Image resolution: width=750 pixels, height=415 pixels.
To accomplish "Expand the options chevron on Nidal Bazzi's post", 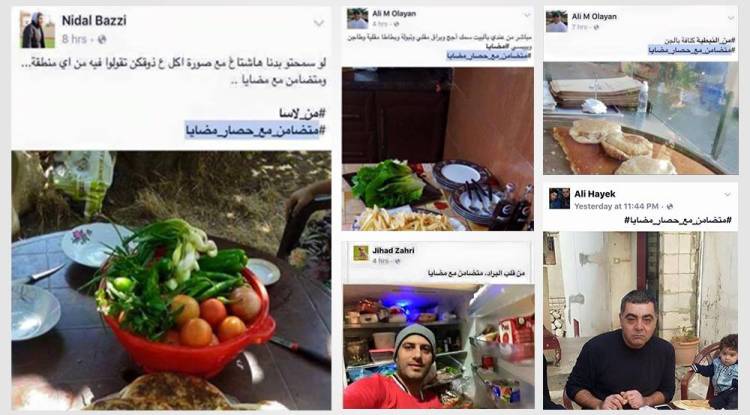I will pos(319,22).
